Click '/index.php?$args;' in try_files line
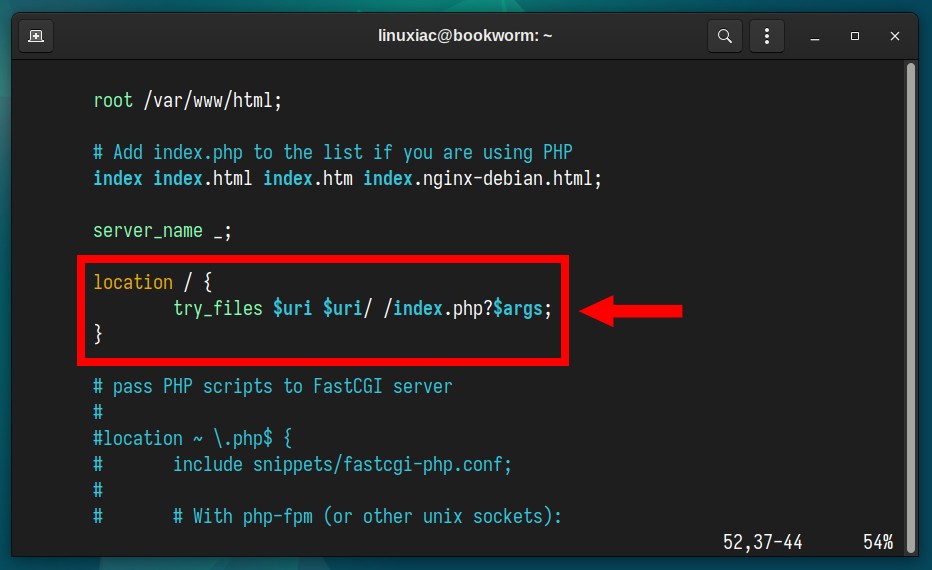 [x=467, y=308]
